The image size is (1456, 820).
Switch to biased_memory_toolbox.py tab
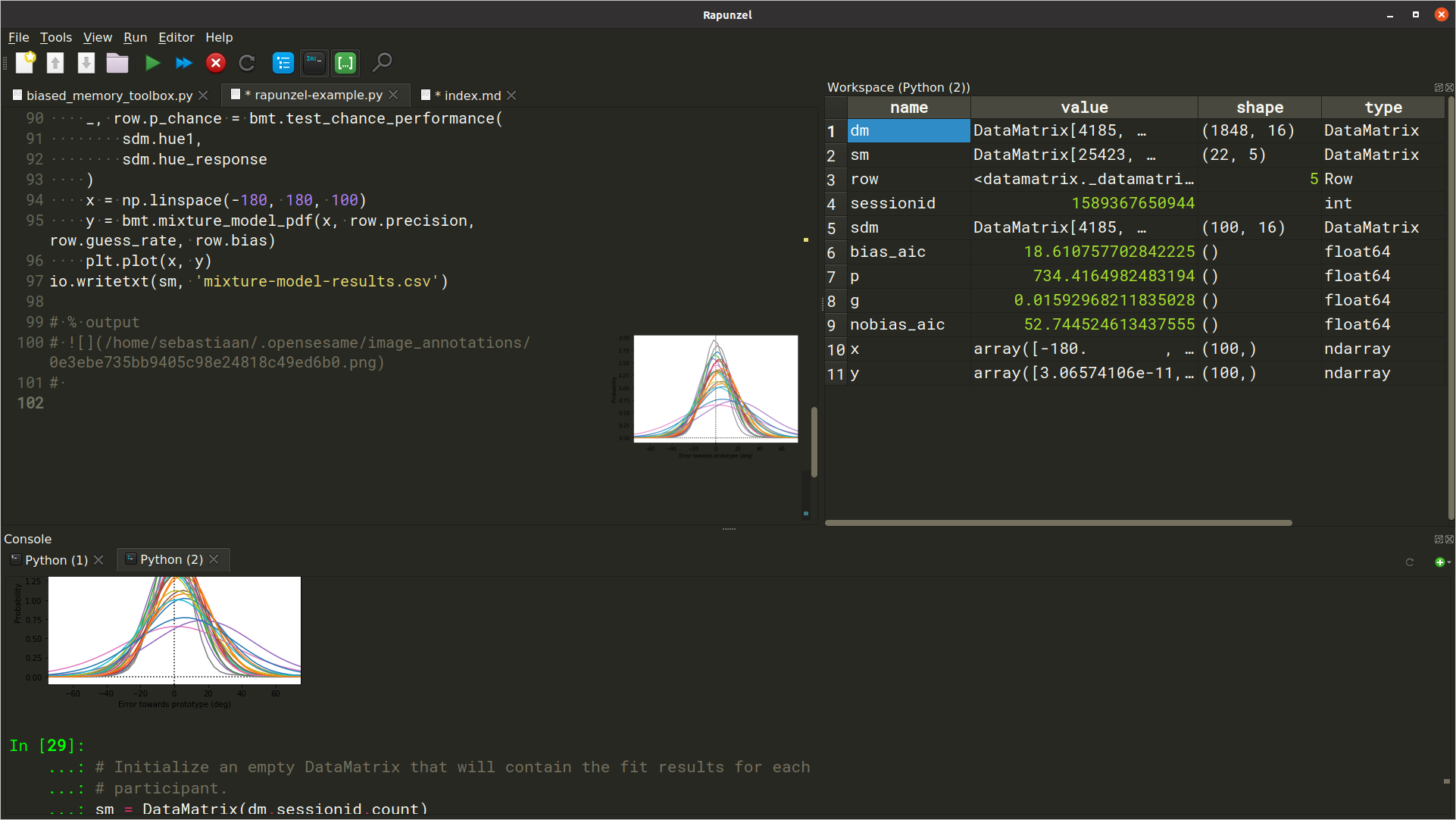[x=109, y=95]
